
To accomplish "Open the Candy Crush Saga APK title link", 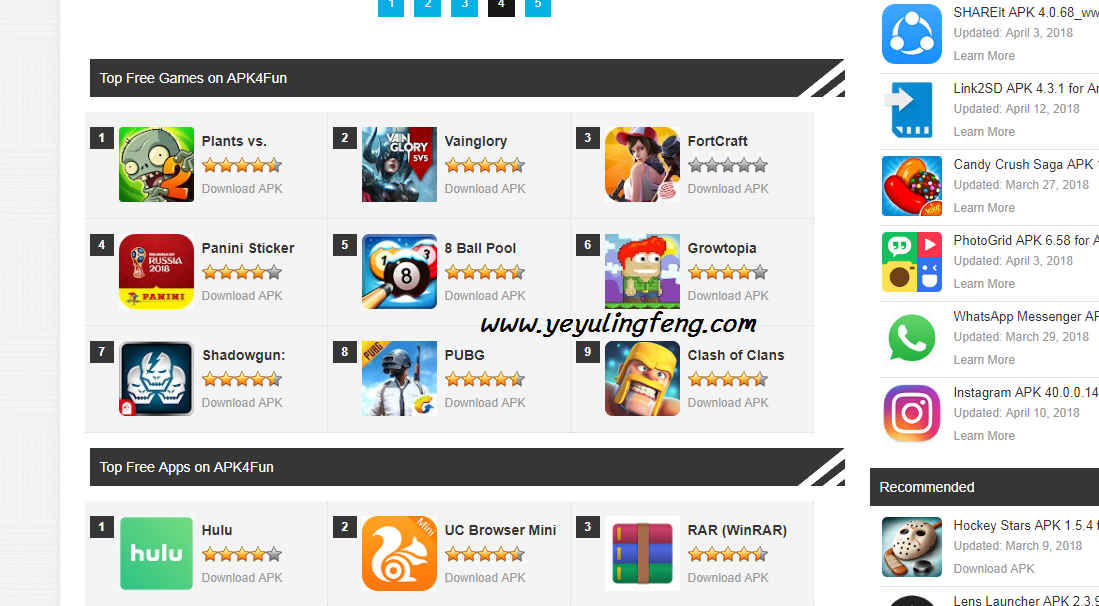I will (x=1026, y=165).
